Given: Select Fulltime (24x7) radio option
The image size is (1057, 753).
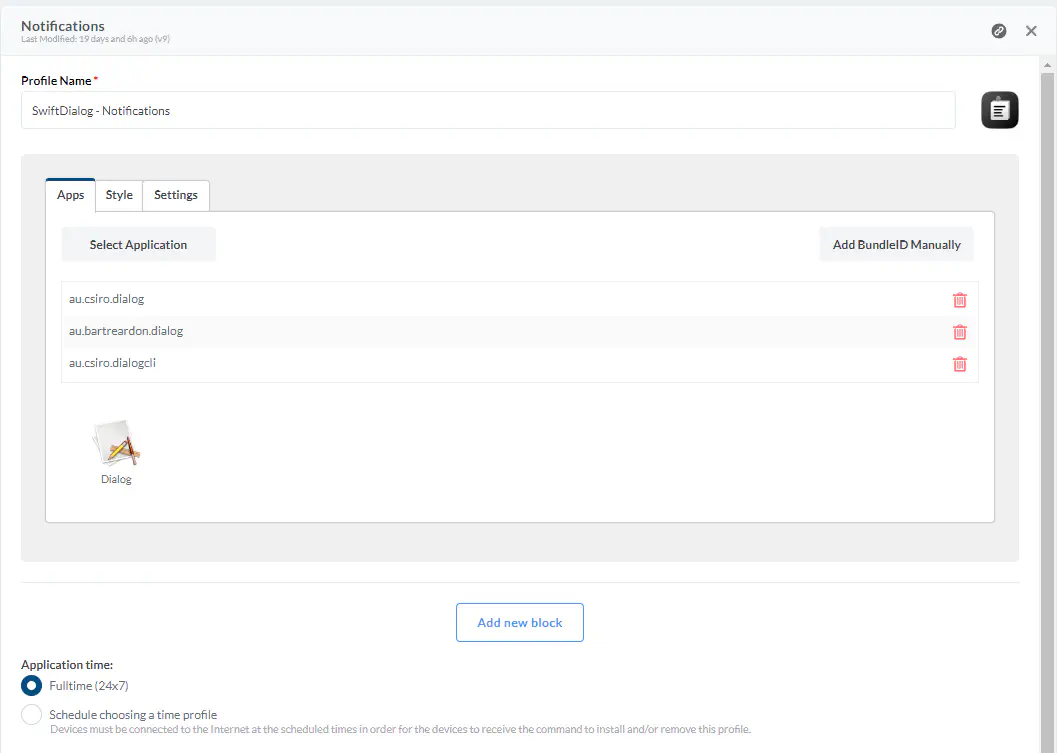Looking at the screenshot, I should (32, 686).
